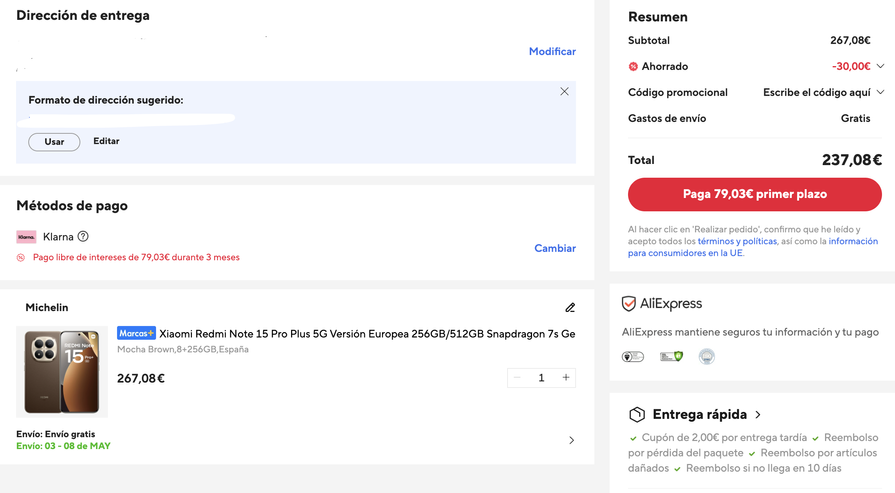Click the Entrega rápida heading
895x493 pixels.
699,414
